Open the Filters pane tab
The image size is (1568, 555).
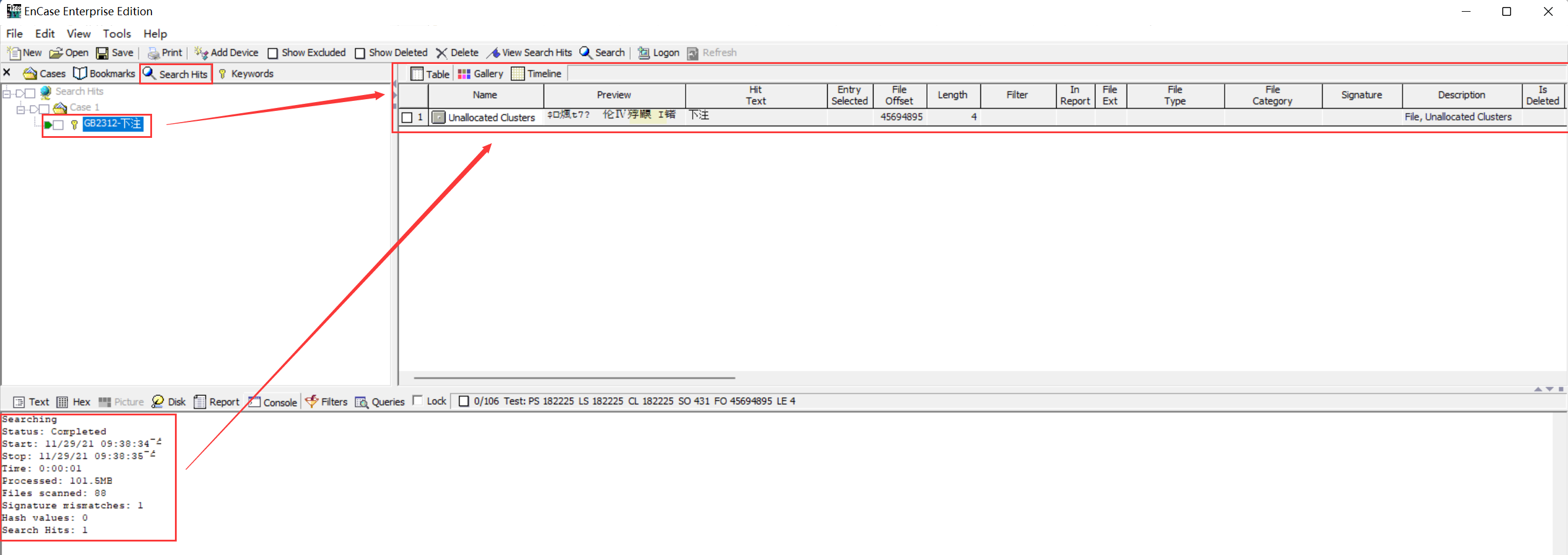click(326, 402)
